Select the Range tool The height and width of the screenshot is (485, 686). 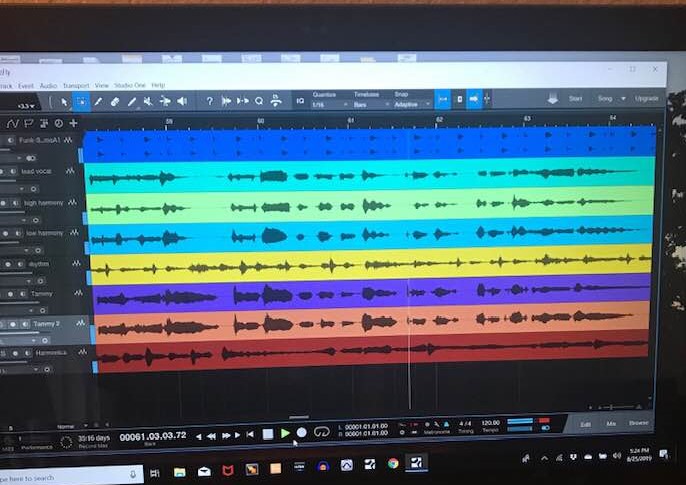[x=81, y=101]
